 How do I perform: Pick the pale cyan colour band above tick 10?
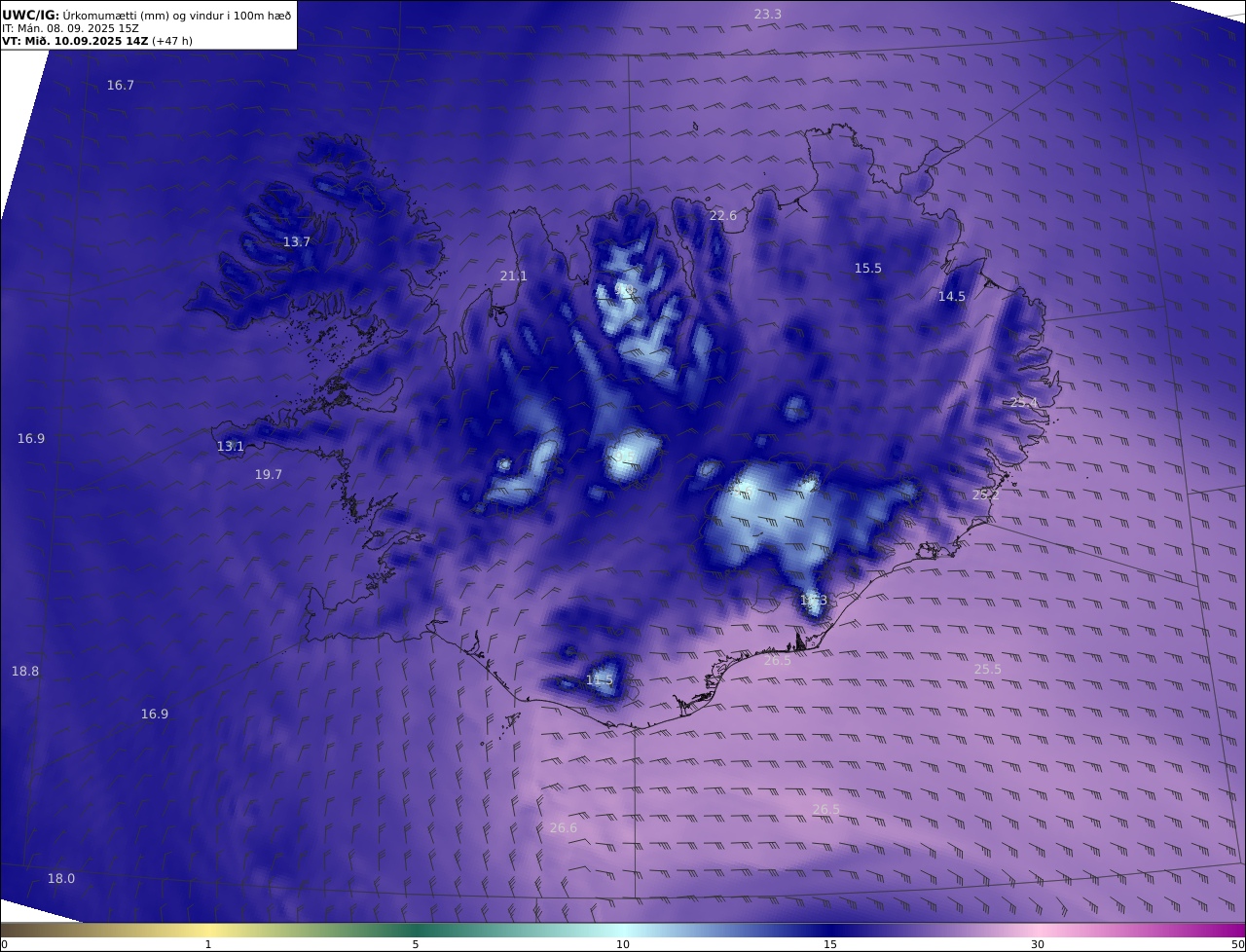point(623,930)
